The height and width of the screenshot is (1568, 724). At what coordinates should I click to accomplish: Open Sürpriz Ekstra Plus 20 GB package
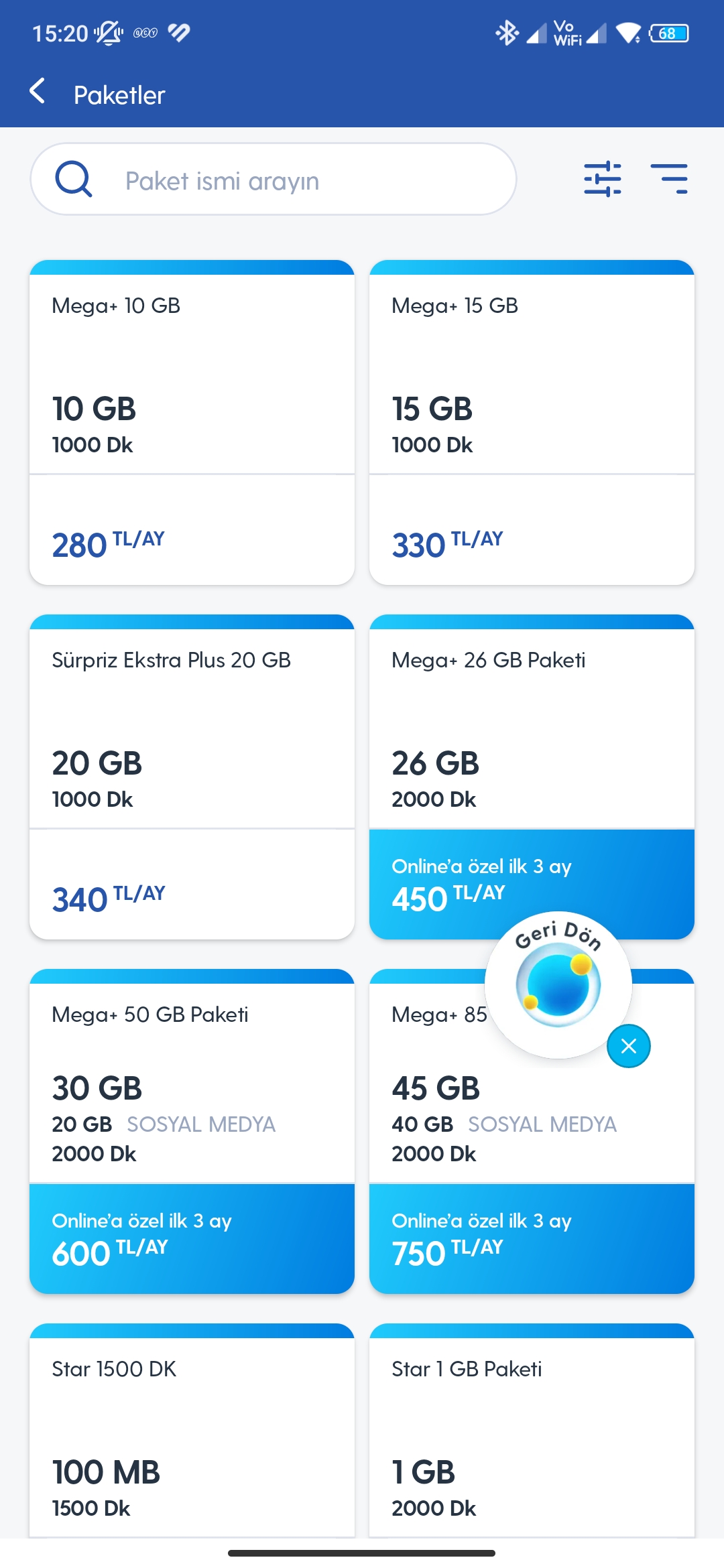point(192,777)
